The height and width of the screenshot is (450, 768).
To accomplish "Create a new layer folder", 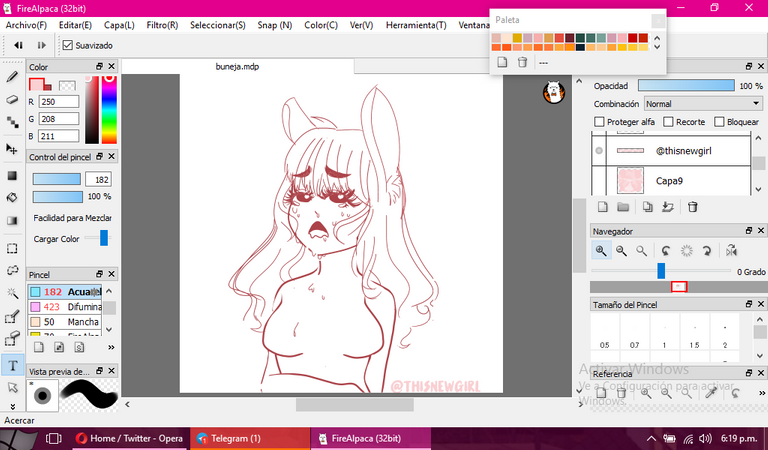I will tap(623, 207).
